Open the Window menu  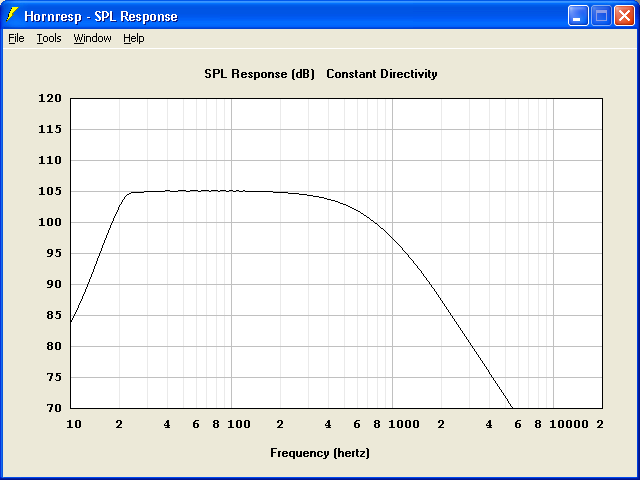pyautogui.click(x=92, y=38)
